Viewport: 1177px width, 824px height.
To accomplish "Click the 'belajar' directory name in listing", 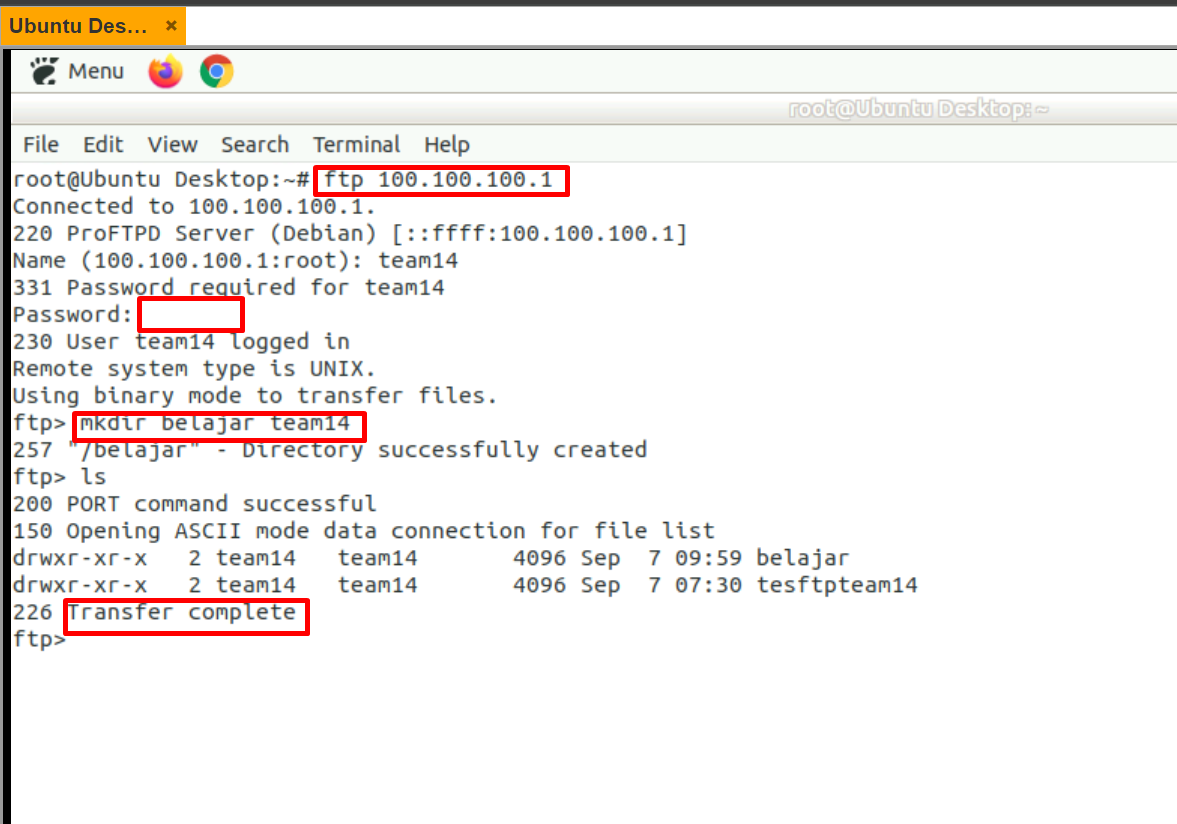I will 802,558.
